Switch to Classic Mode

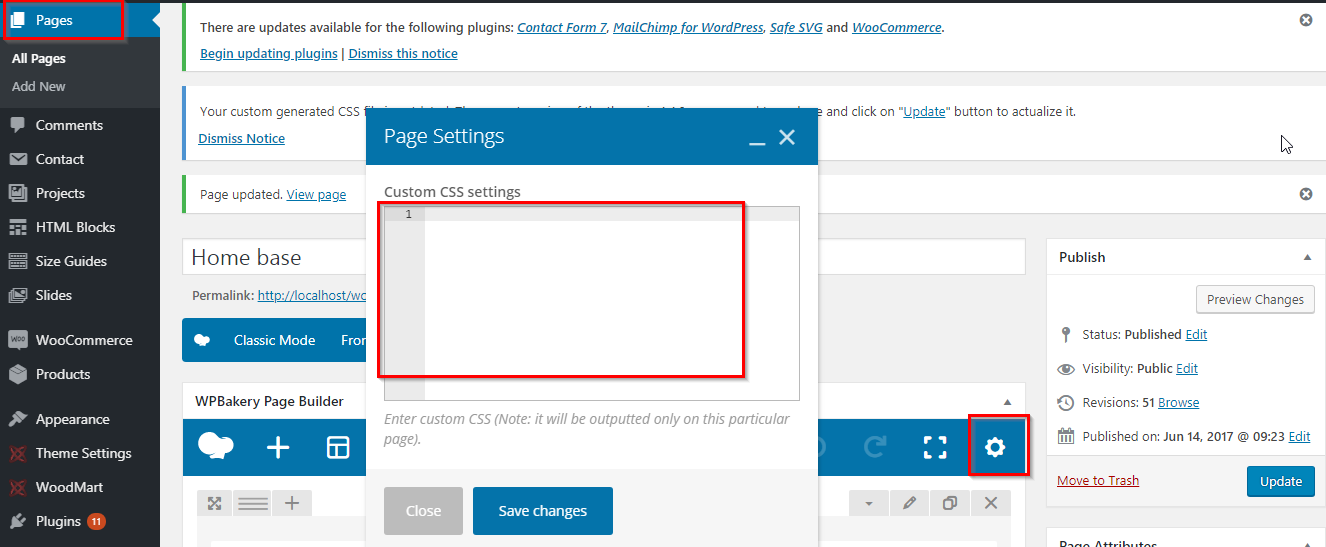tap(274, 340)
